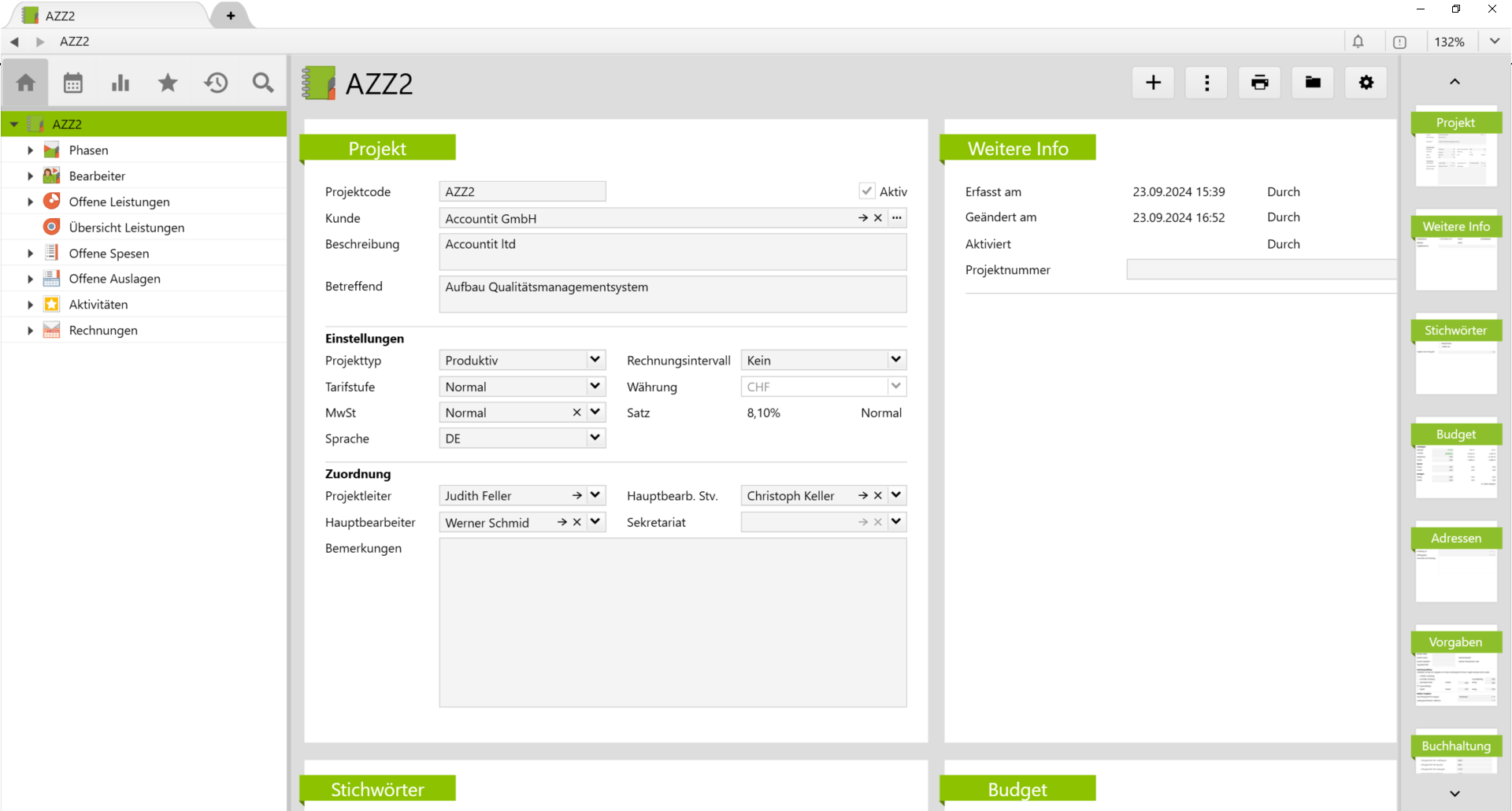1512x811 pixels.
Task: Open the favorites star icon
Action: click(x=168, y=83)
